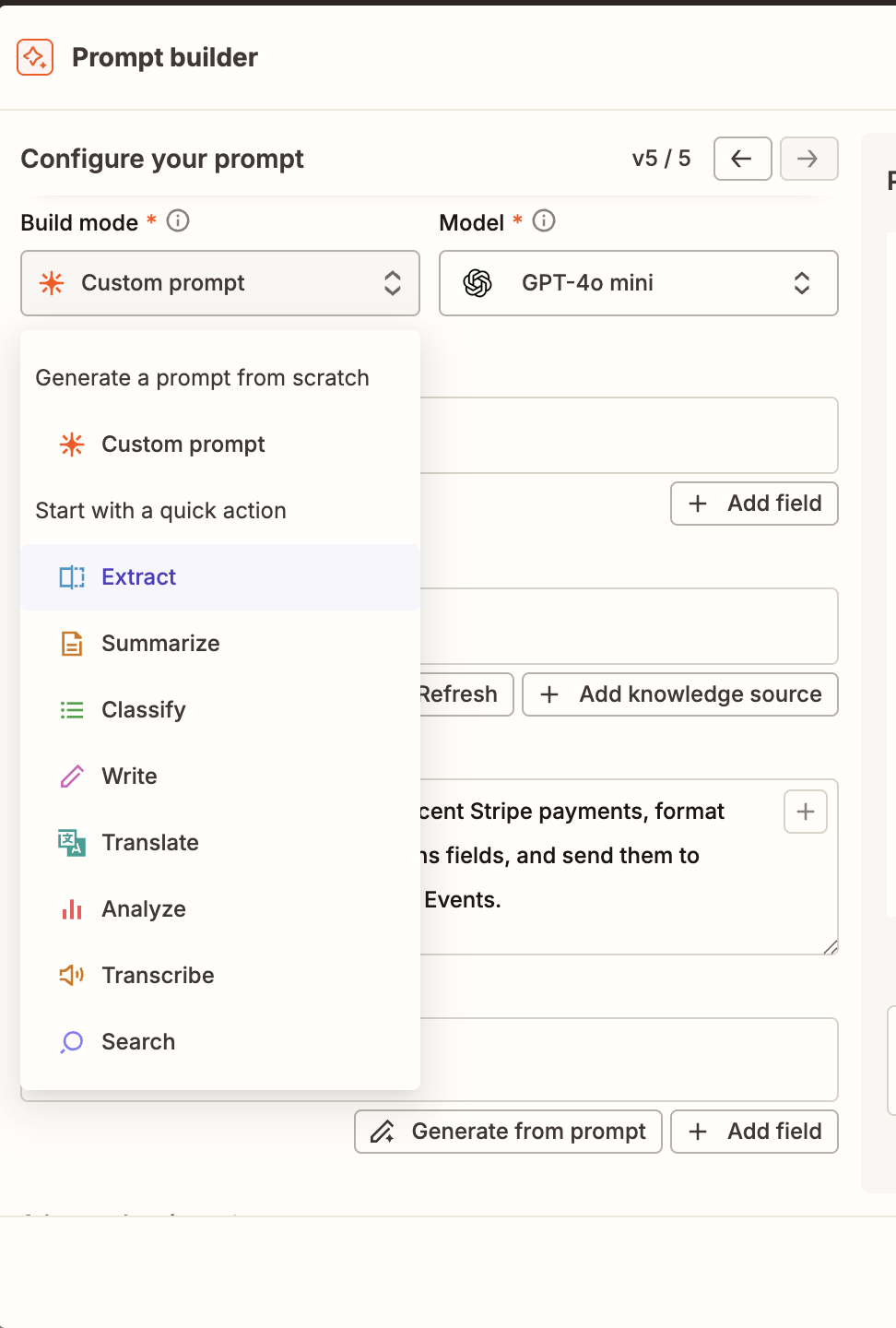Screen dimensions: 896x1328
Task: Click the 'v5 / 5' version label
Action: [x=661, y=159]
